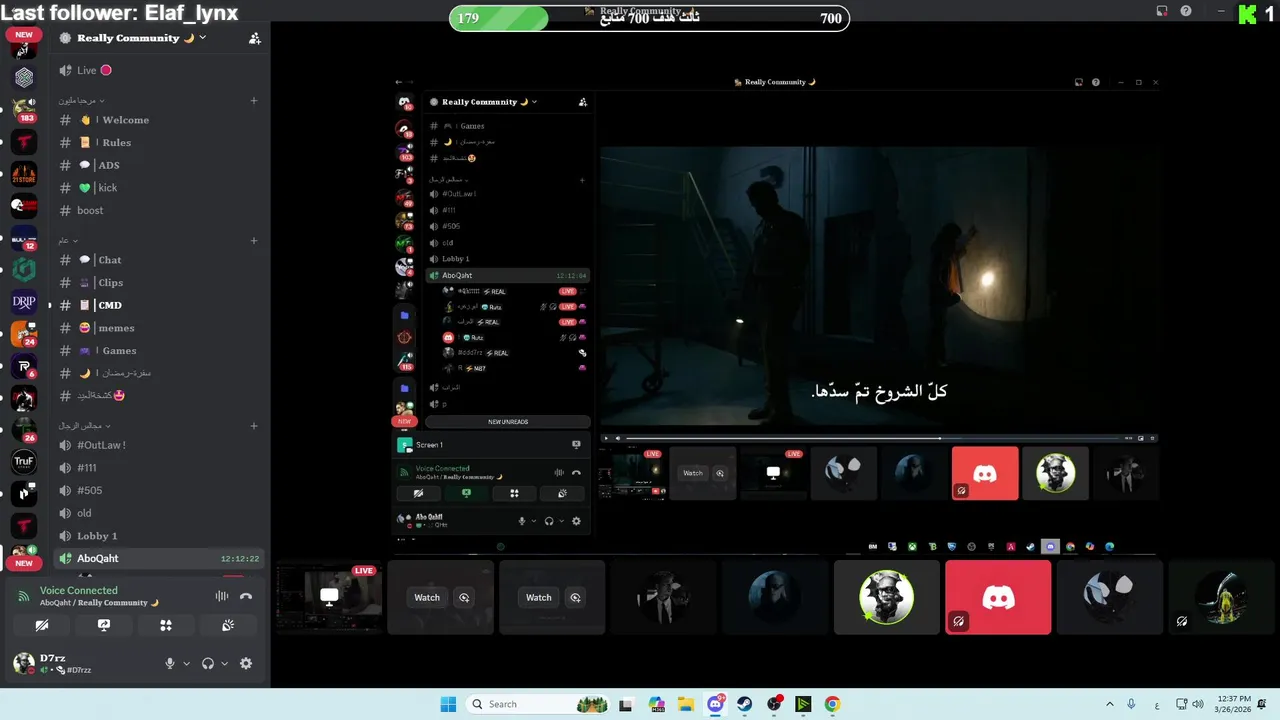Screen dimensions: 1280x720
Task: Select the LIVE stream thumbnail tile
Action: 329,597
